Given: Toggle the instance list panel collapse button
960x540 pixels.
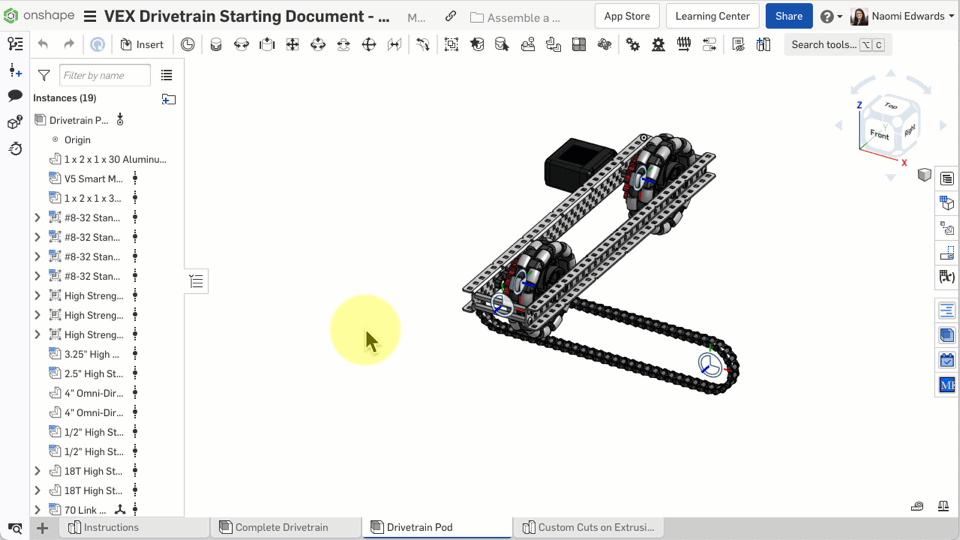Looking at the screenshot, I should [x=196, y=282].
